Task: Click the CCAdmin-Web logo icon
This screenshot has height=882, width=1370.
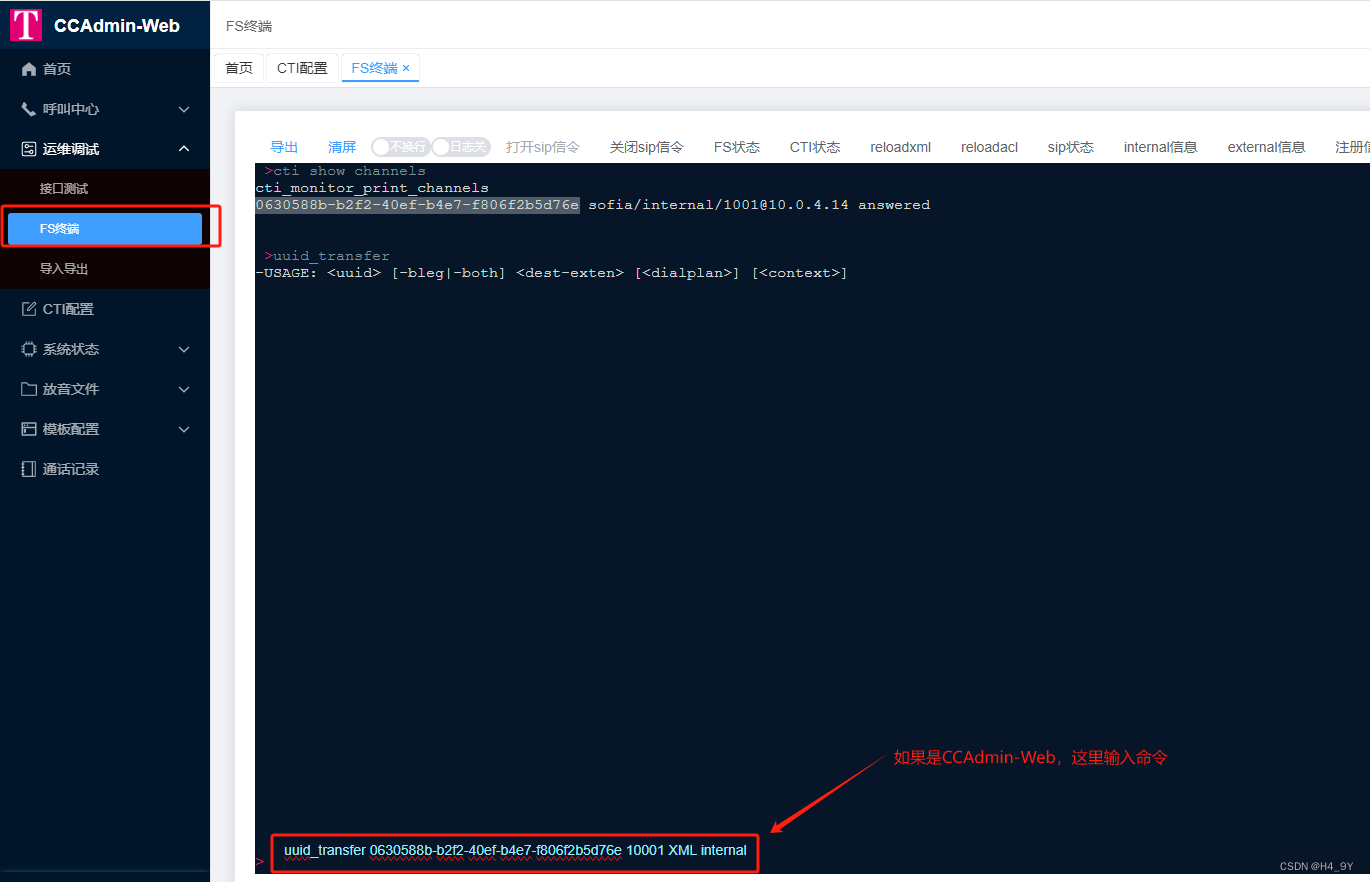Action: (26, 25)
